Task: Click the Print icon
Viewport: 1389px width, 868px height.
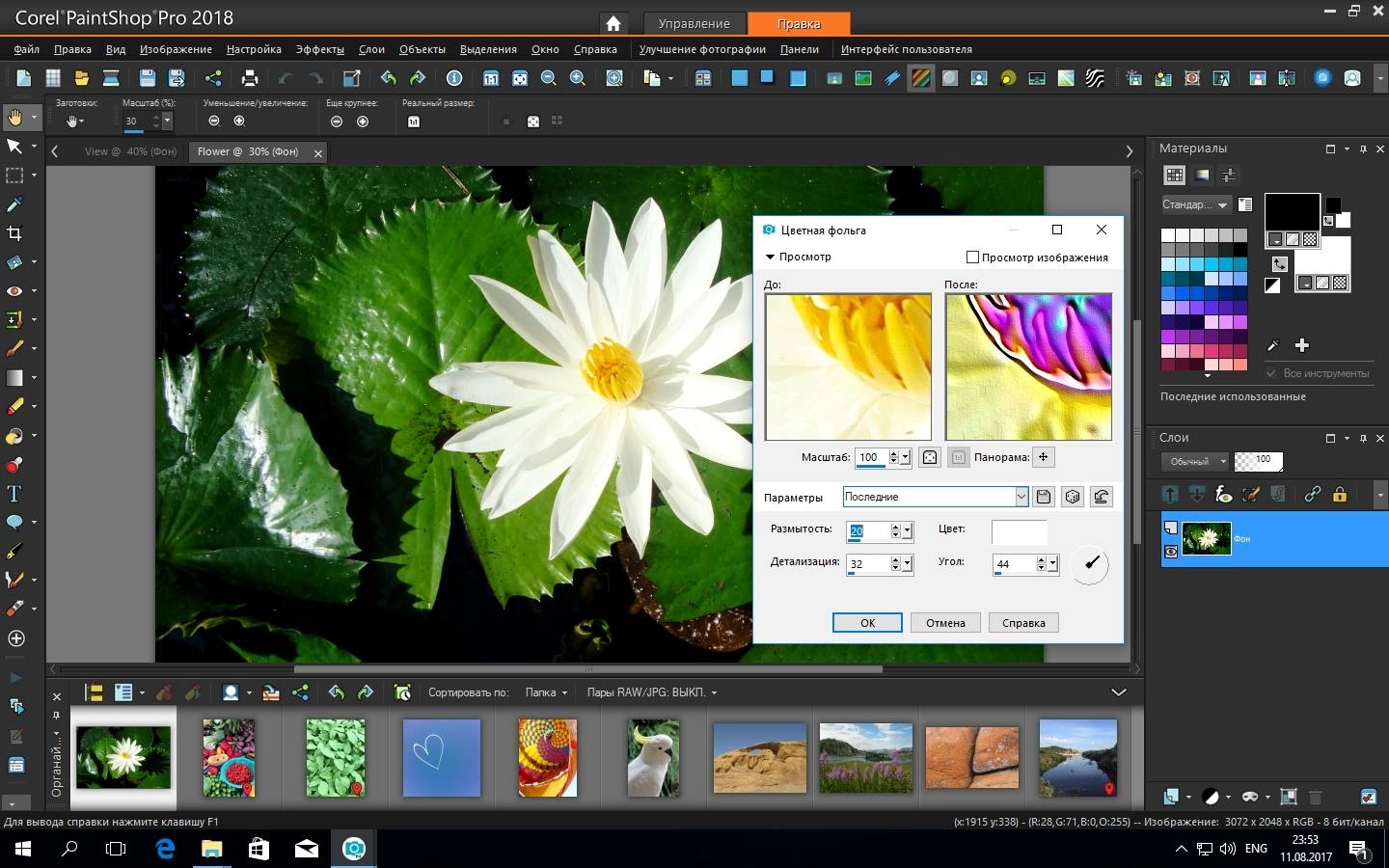Action: [x=250, y=79]
